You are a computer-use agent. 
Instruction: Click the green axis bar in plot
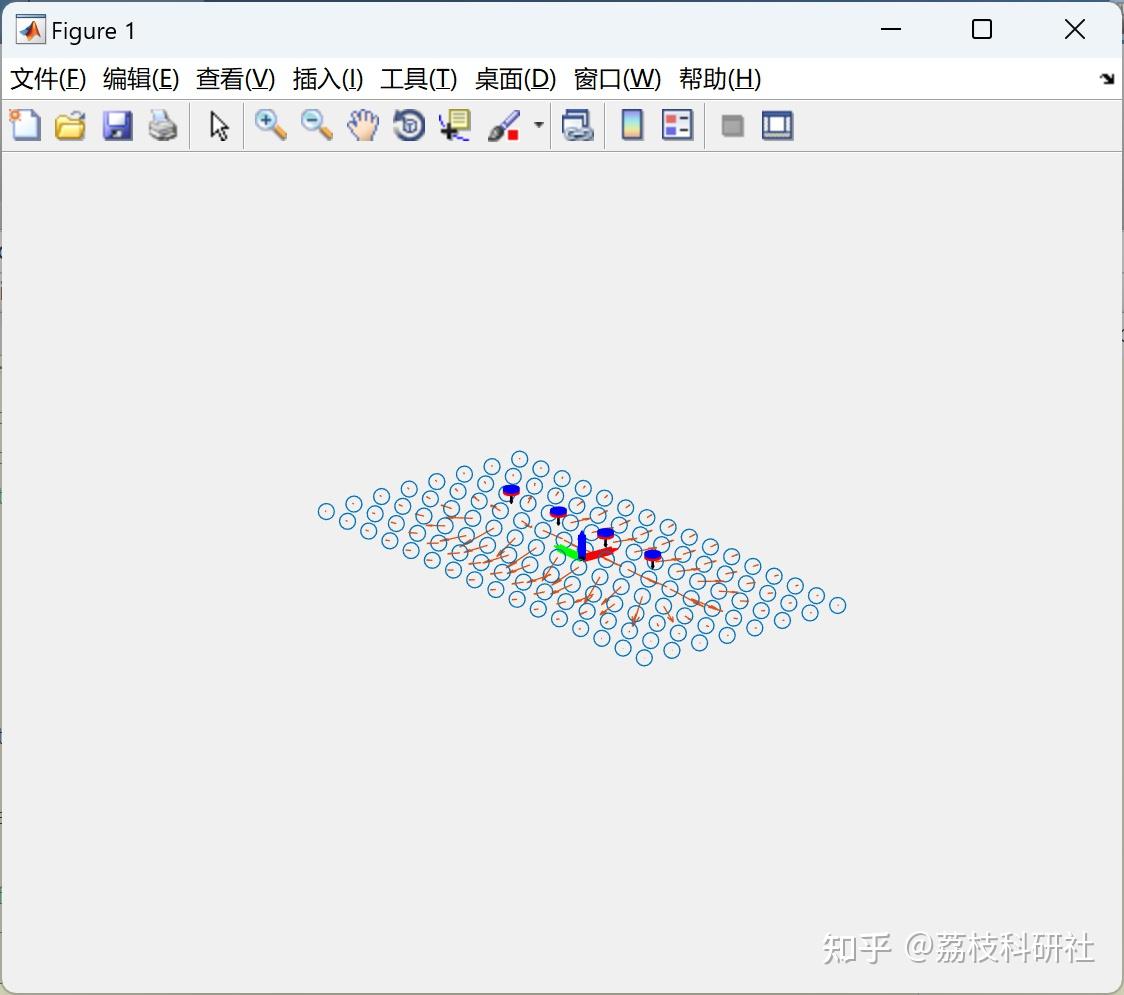566,551
